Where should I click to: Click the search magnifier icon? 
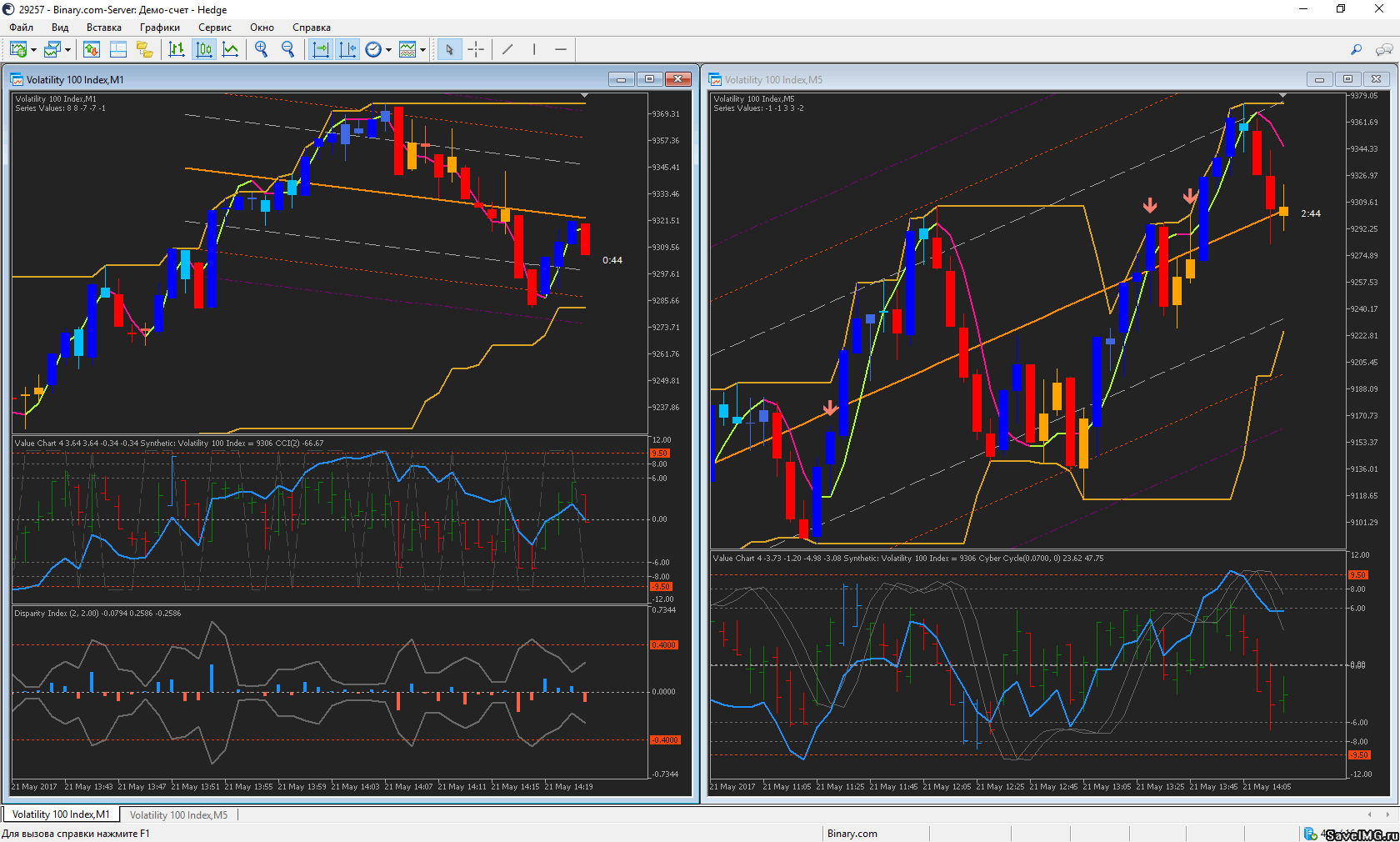(1356, 50)
